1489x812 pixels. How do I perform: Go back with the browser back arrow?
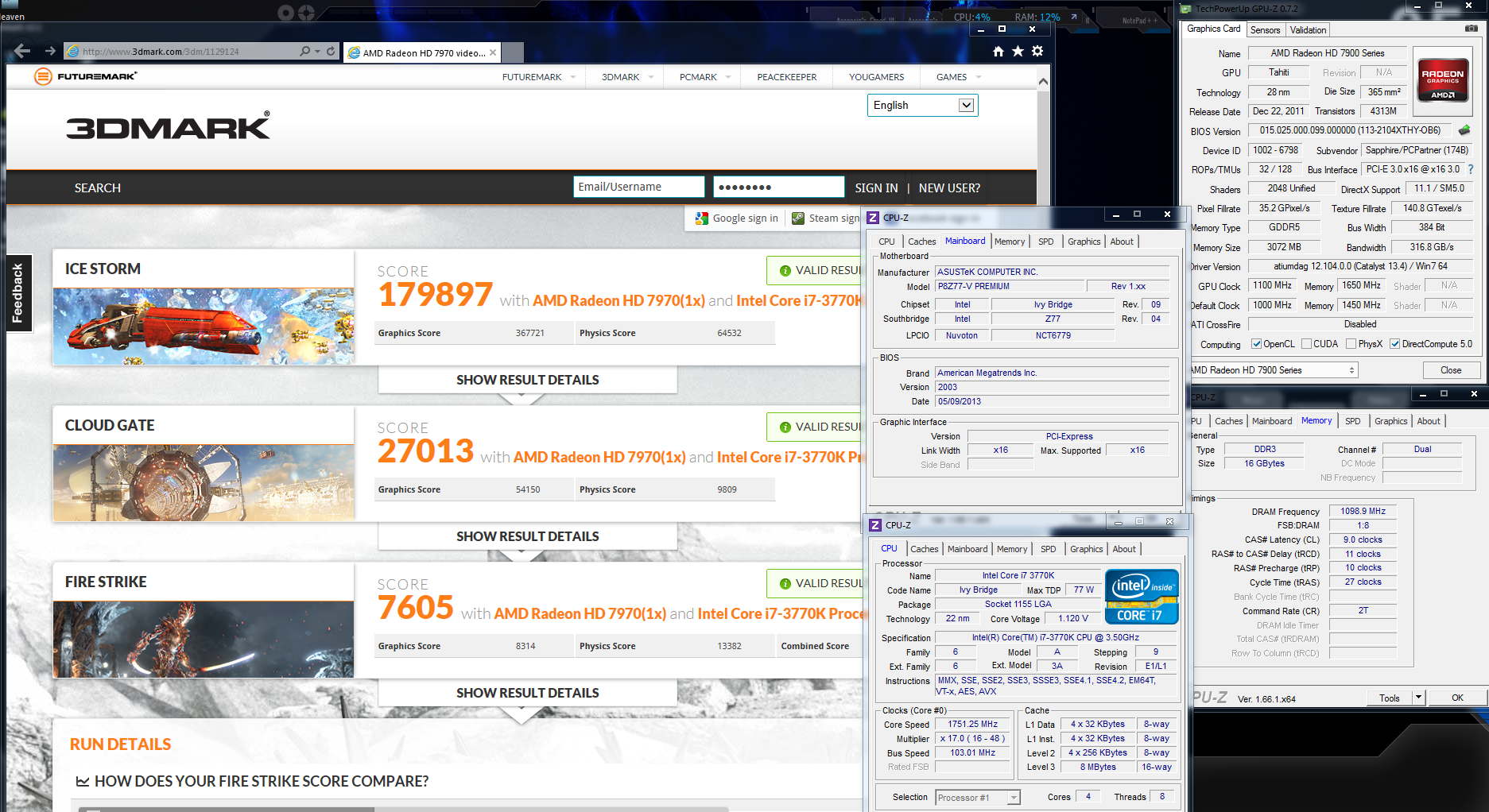click(x=21, y=51)
